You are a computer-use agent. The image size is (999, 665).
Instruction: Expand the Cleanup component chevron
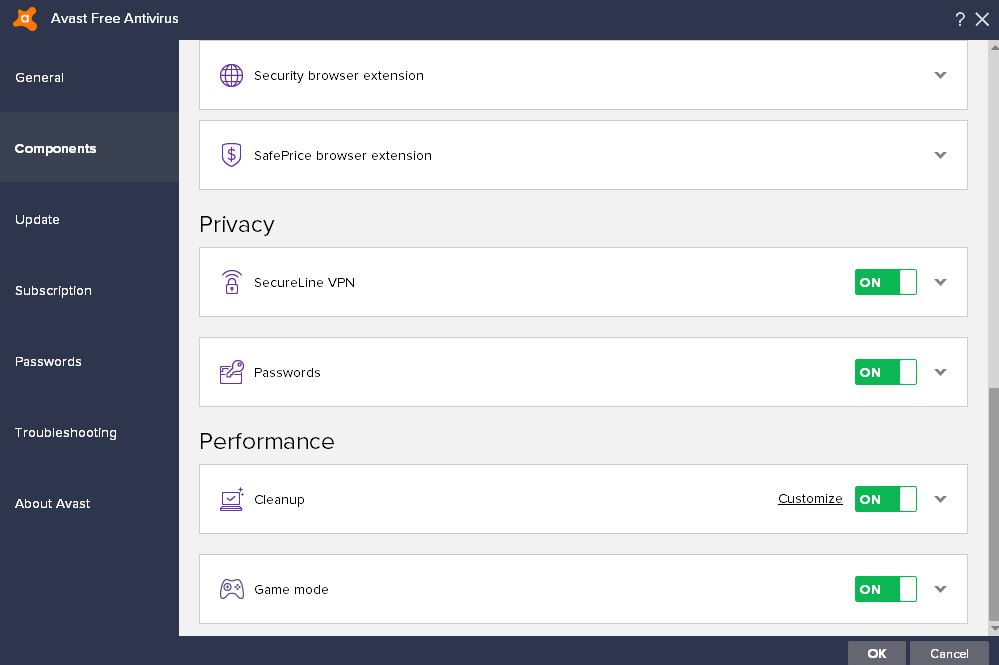[940, 499]
